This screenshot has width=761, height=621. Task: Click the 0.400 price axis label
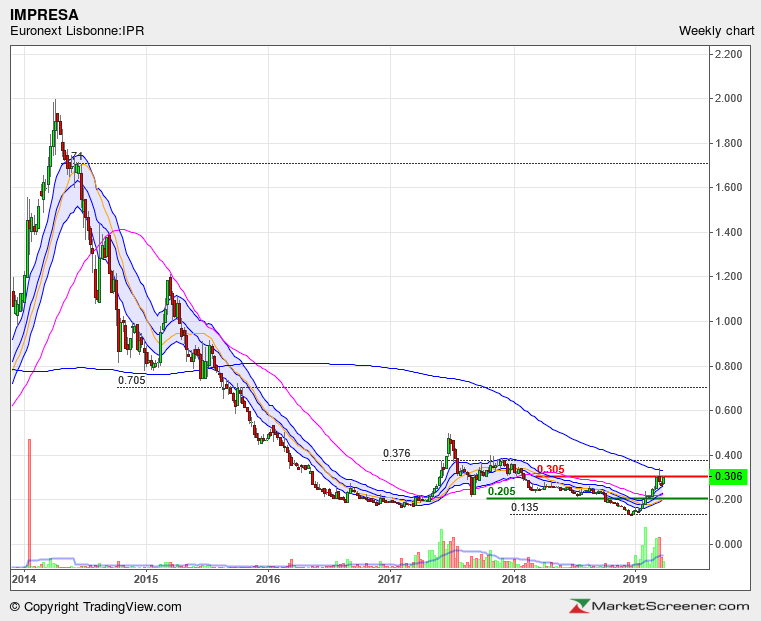click(728, 455)
